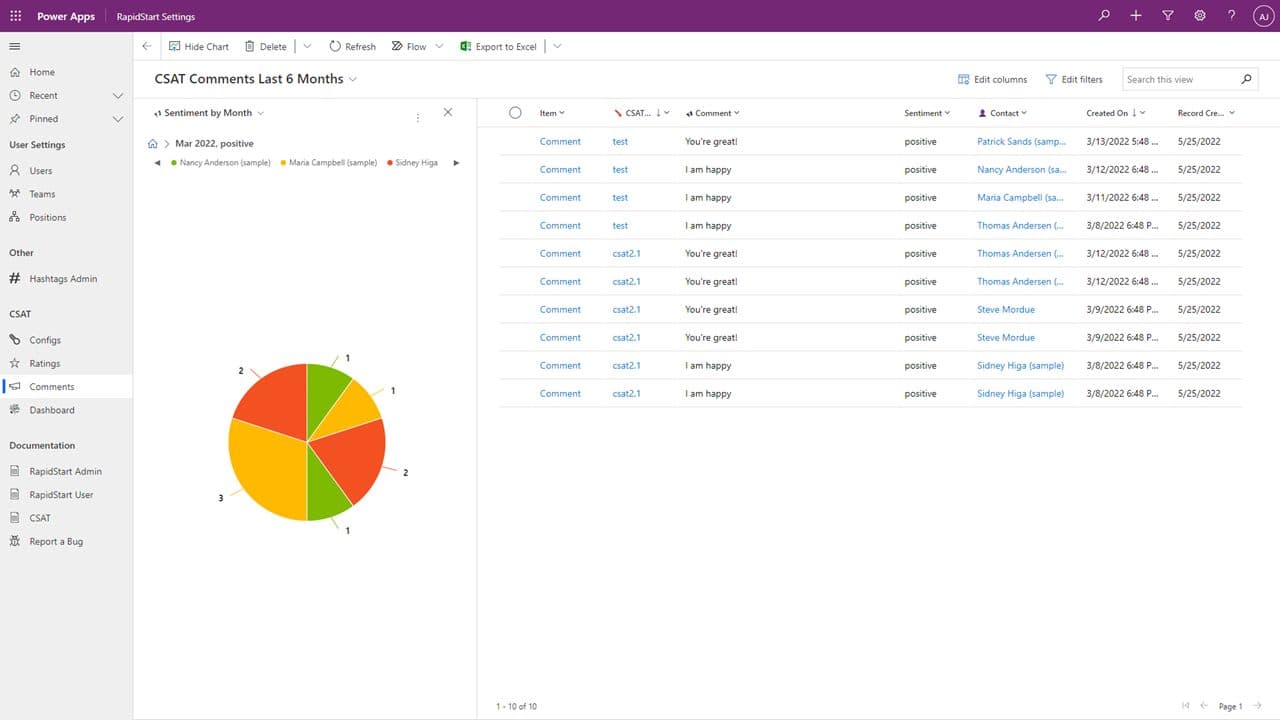Click the plus icon to create new record
Image resolution: width=1280 pixels, height=720 pixels.
tap(1136, 16)
